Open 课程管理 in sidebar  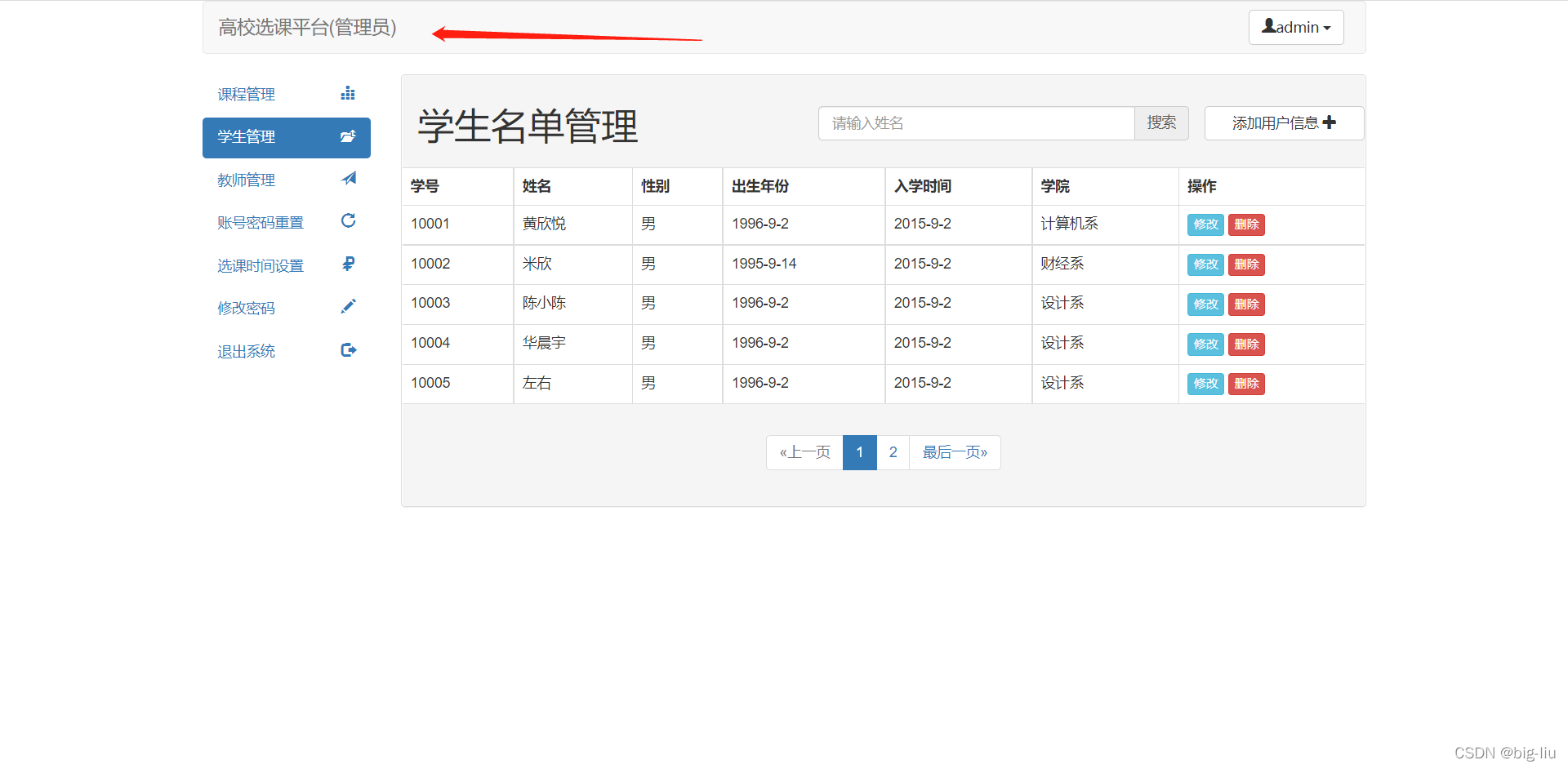[x=286, y=94]
